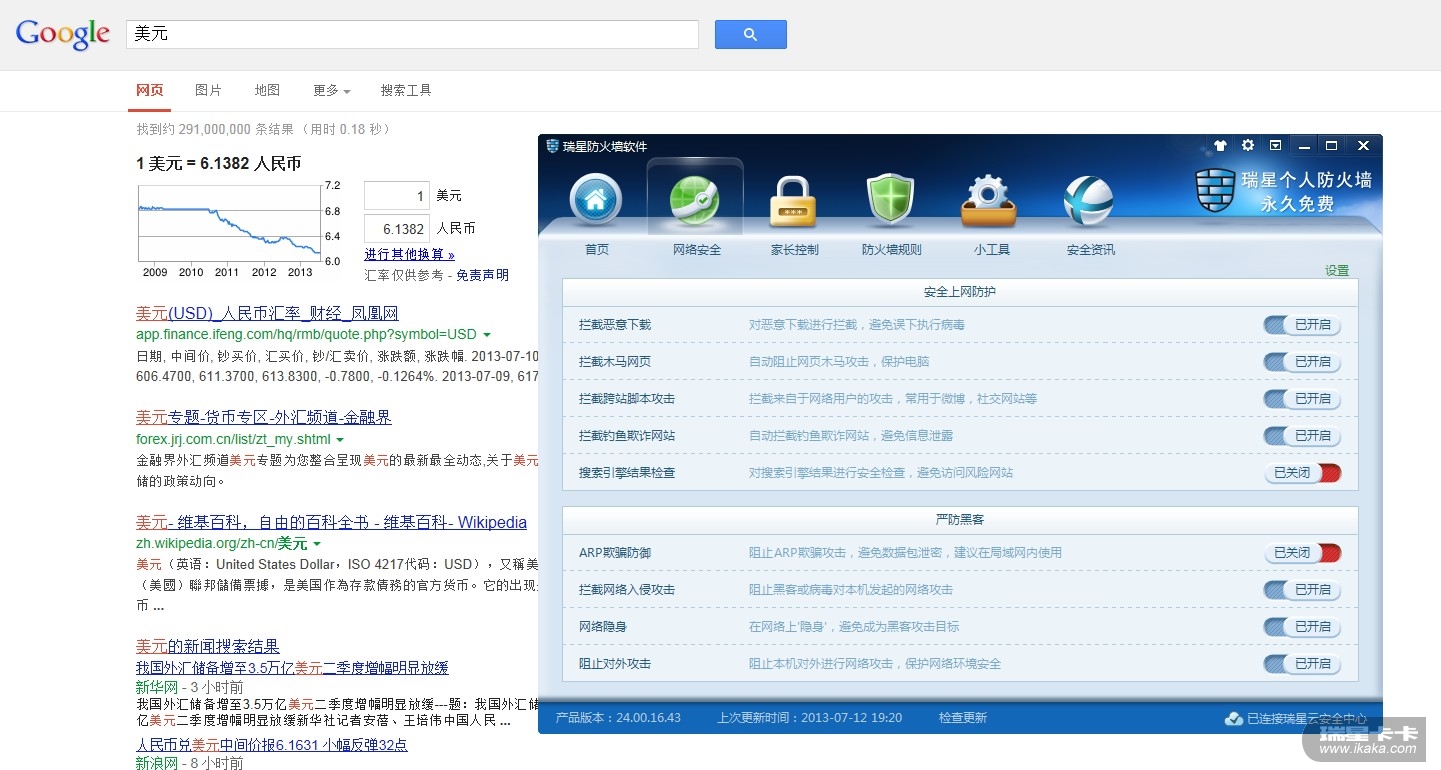Screen dimensions: 1441x770
Task: Click the Security News globe icon
Action: coord(1088,200)
